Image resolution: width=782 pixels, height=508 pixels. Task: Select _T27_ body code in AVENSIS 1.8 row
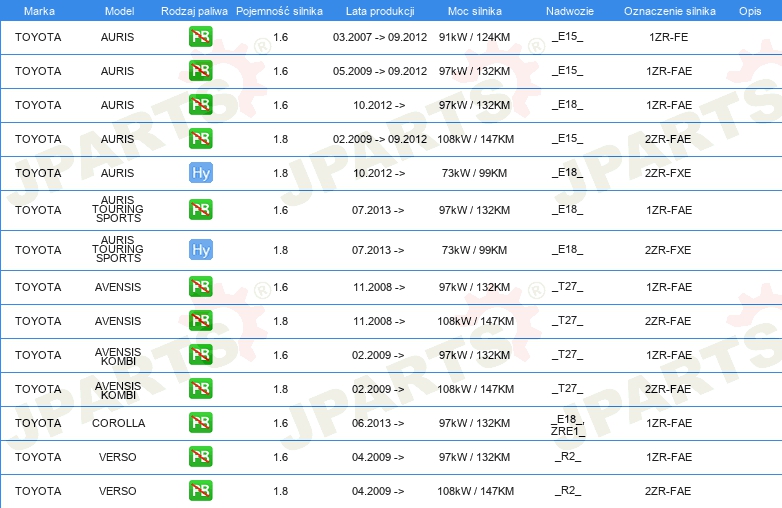click(x=568, y=321)
